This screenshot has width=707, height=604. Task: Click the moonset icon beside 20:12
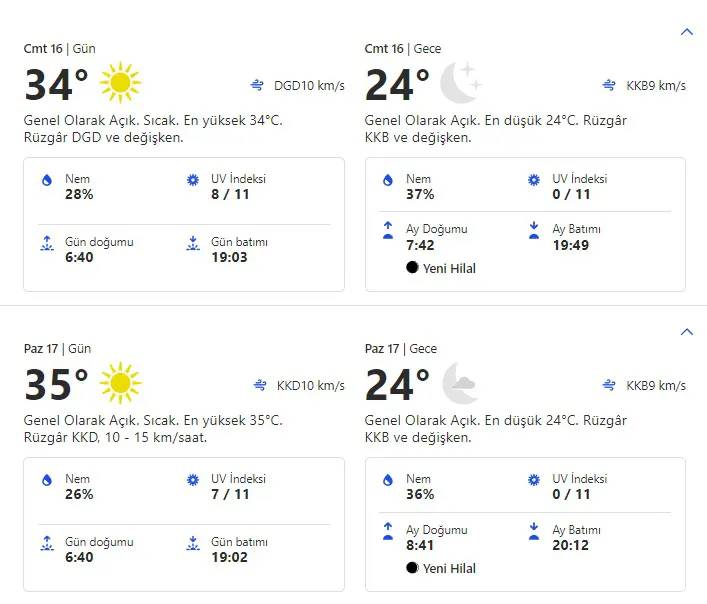pyautogui.click(x=534, y=530)
